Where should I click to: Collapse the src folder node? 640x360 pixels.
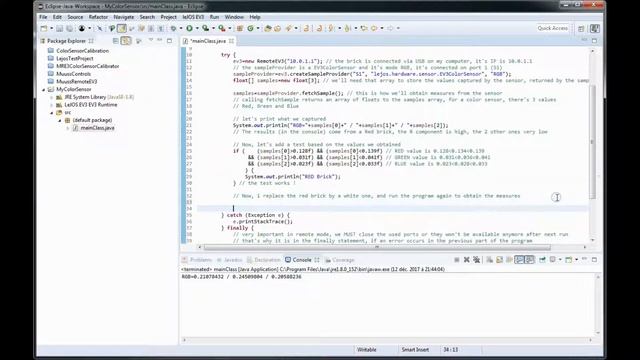coord(52,113)
